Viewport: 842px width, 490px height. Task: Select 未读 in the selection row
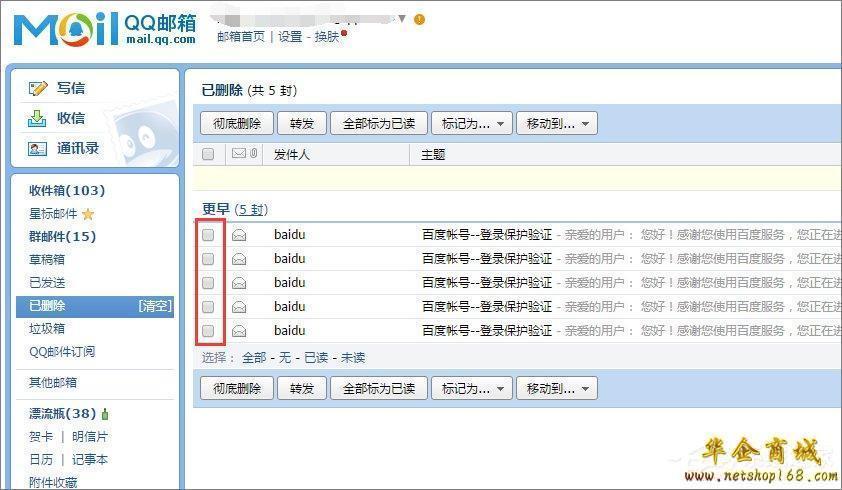pyautogui.click(x=353, y=358)
